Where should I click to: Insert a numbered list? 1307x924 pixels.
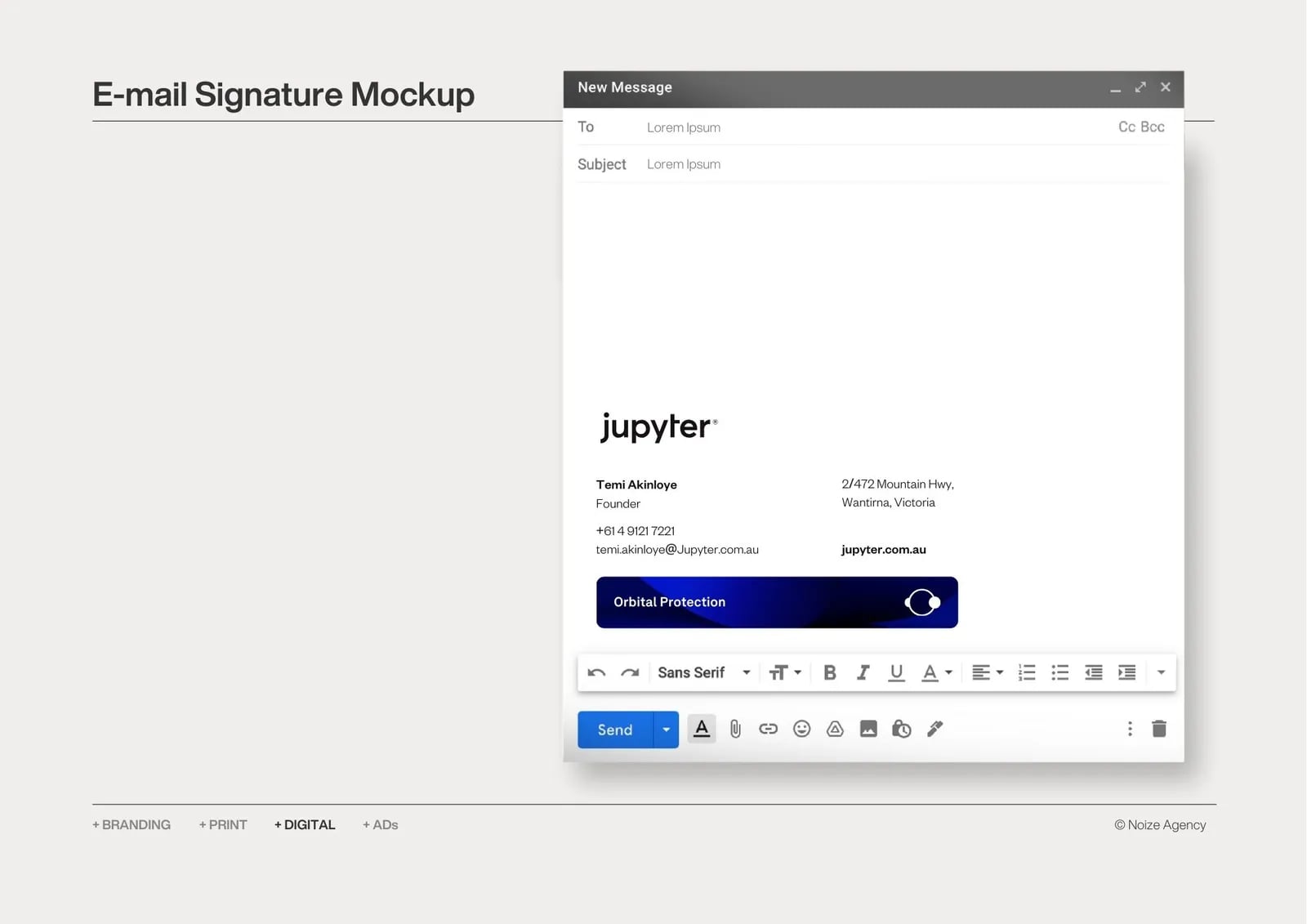coord(1027,672)
